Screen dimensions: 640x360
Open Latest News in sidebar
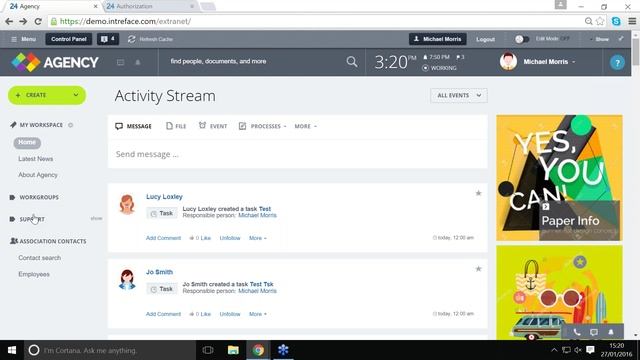point(36,159)
